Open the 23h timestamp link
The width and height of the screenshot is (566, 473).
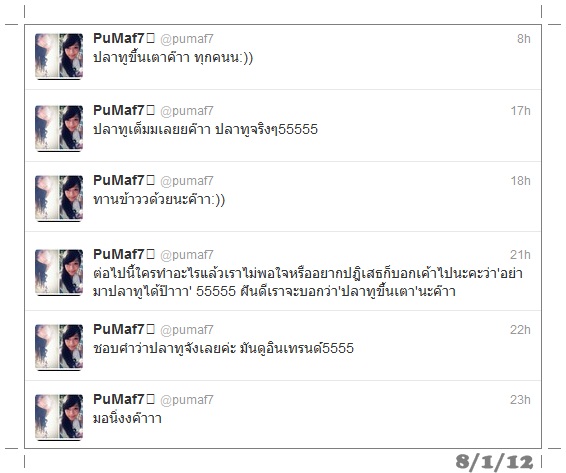tap(520, 400)
